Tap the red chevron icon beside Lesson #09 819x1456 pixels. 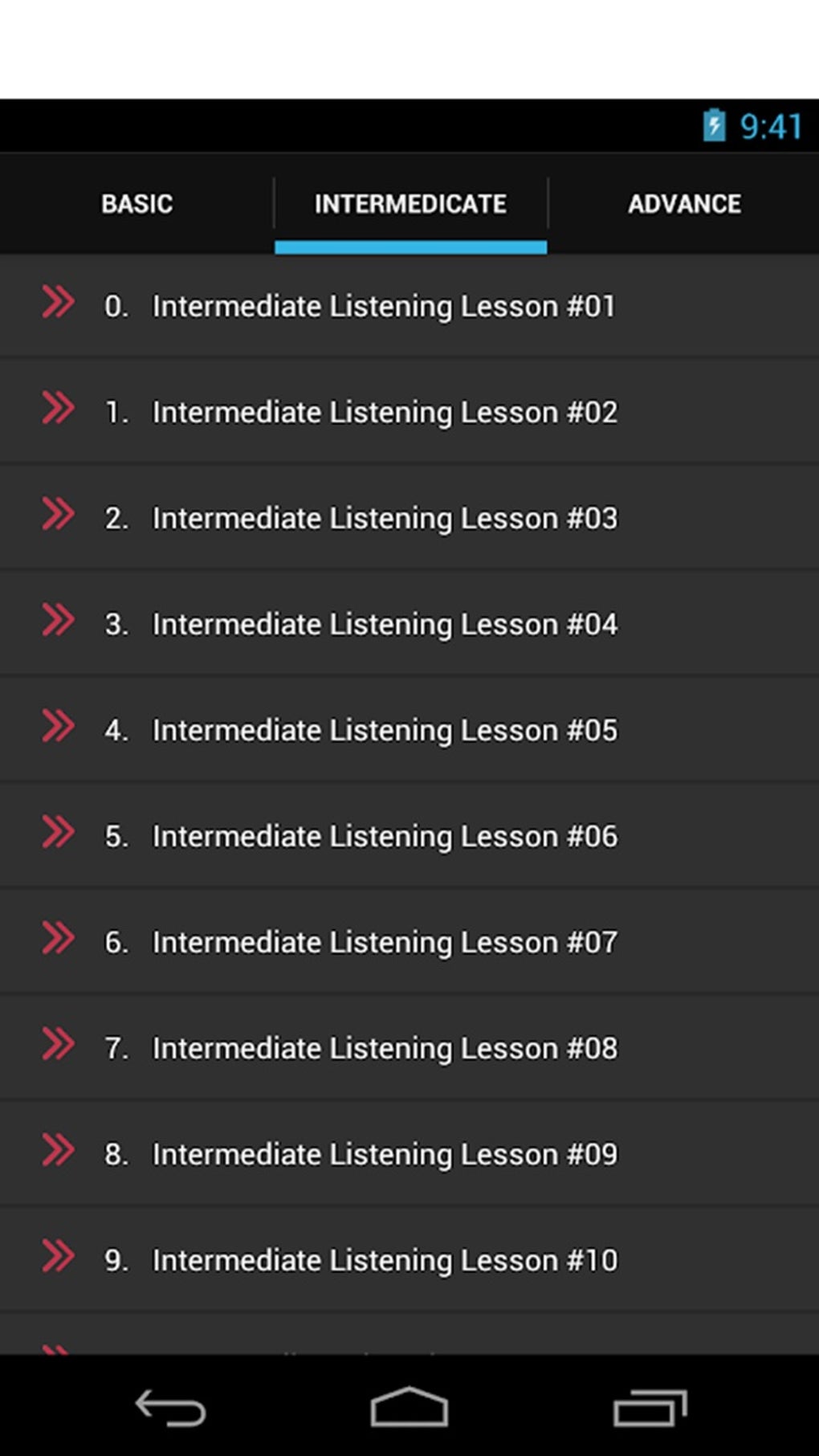pos(58,1150)
